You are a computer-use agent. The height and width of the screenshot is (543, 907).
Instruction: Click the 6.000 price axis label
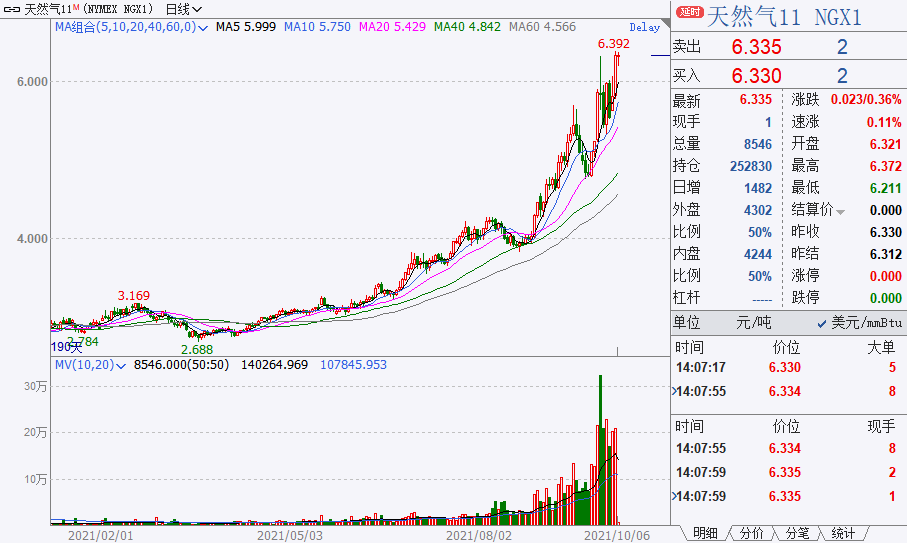[32, 82]
